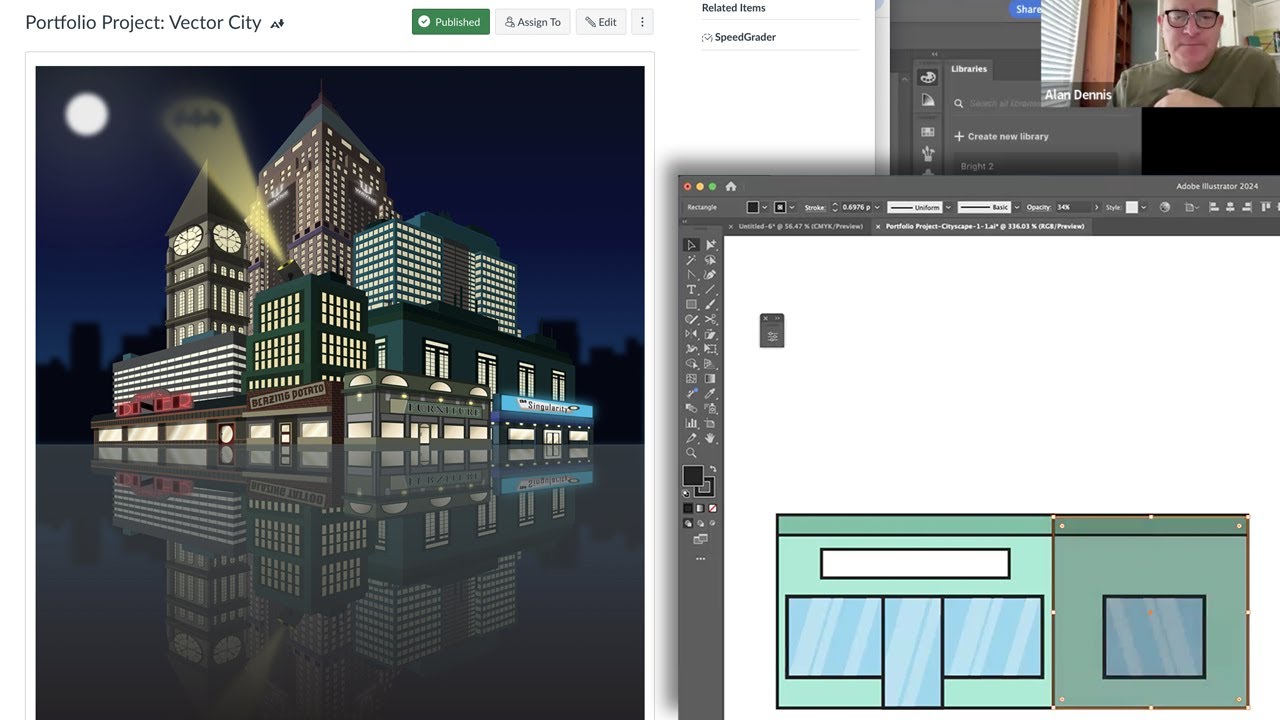Select the Selection tool in Illustrator

pyautogui.click(x=690, y=244)
